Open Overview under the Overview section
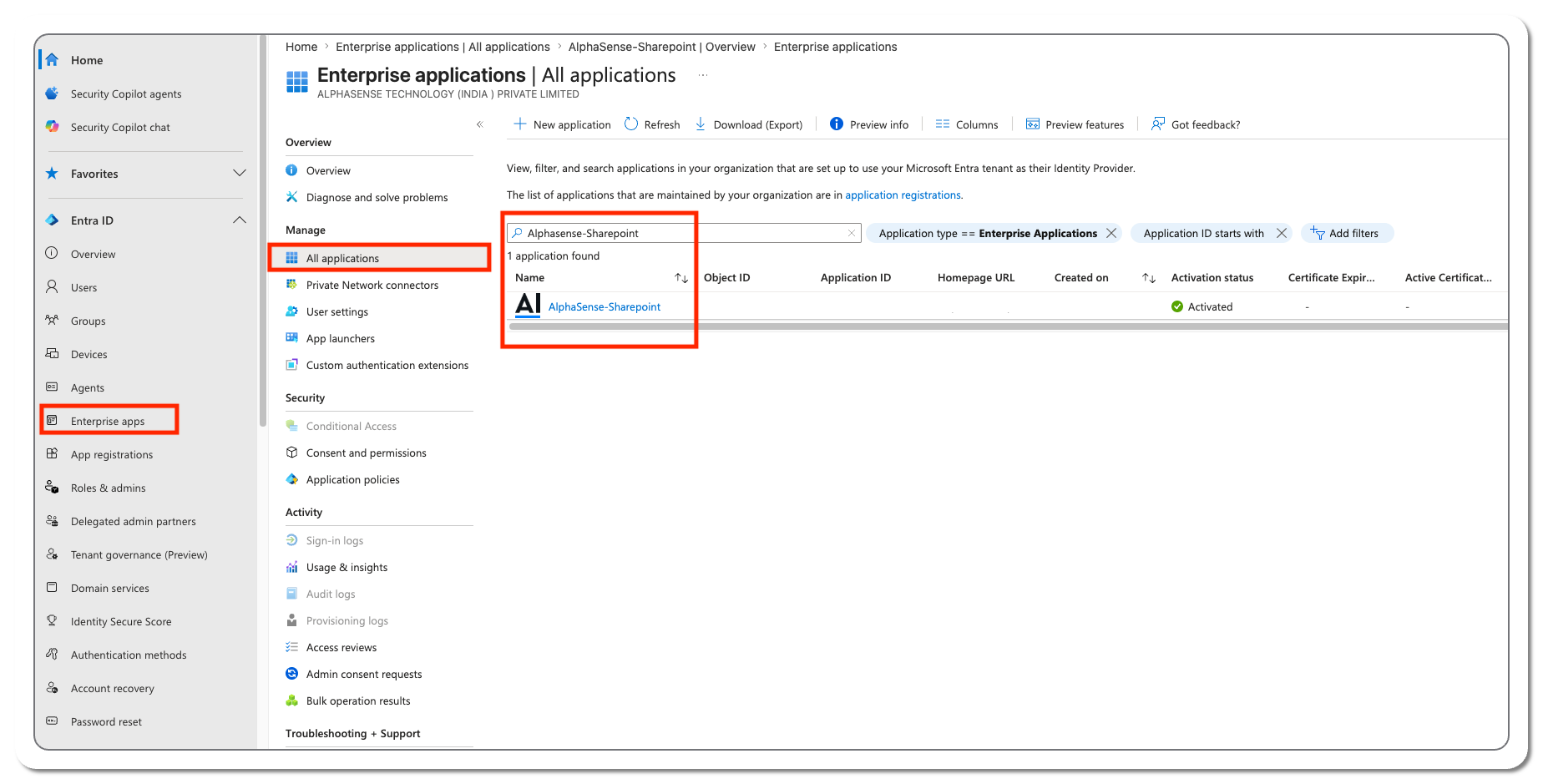 click(x=328, y=171)
